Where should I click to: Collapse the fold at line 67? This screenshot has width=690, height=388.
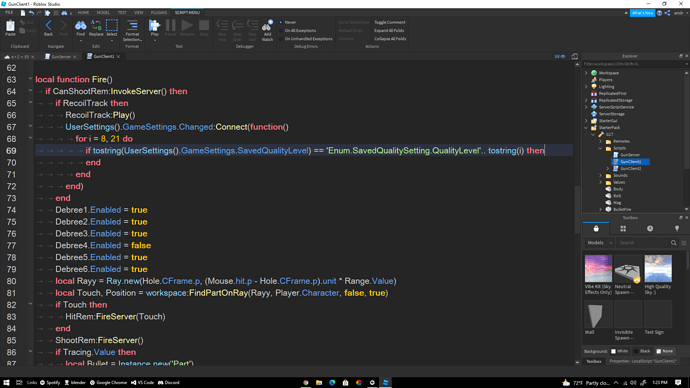(x=30, y=126)
